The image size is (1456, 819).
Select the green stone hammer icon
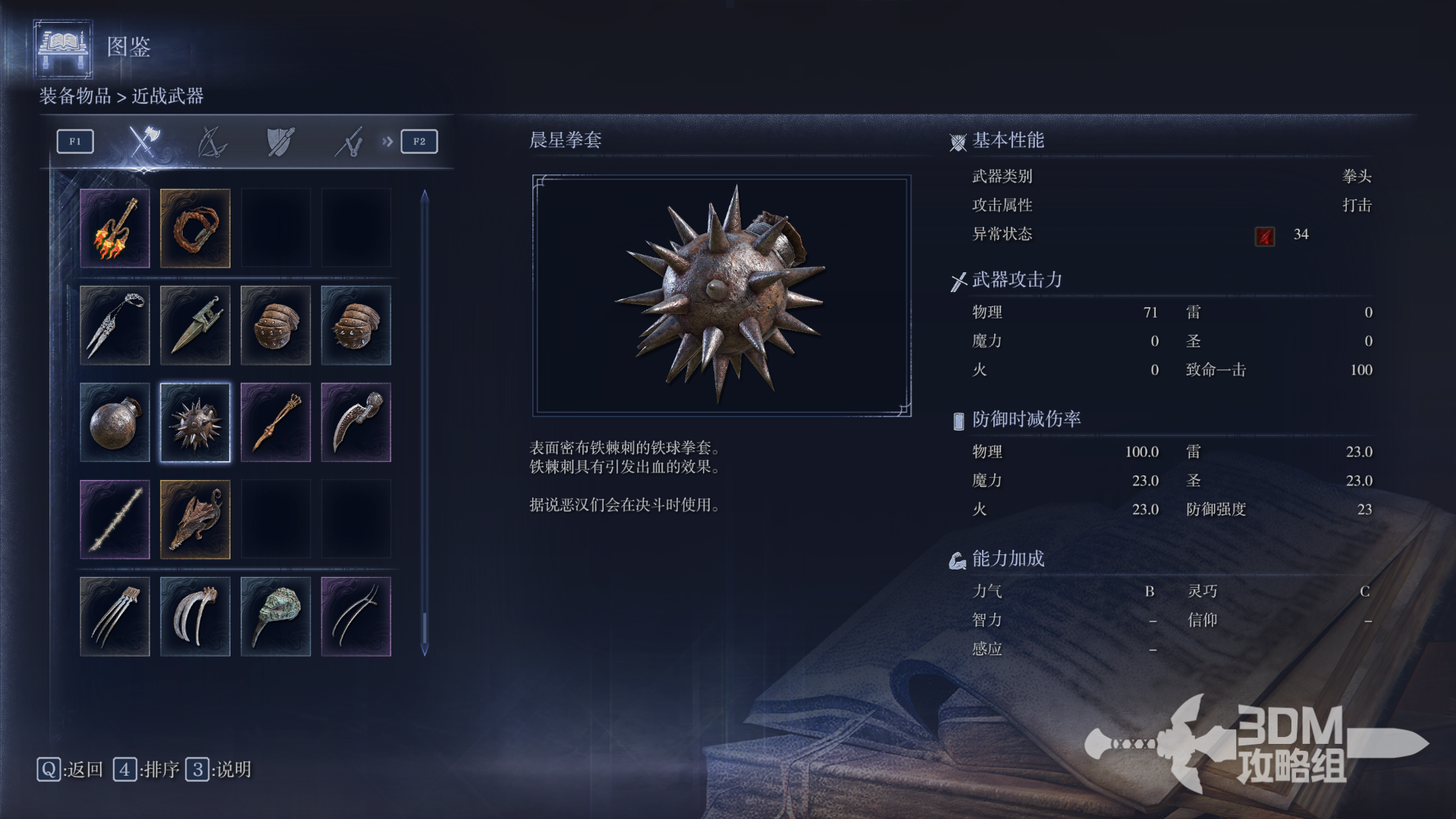click(x=275, y=617)
